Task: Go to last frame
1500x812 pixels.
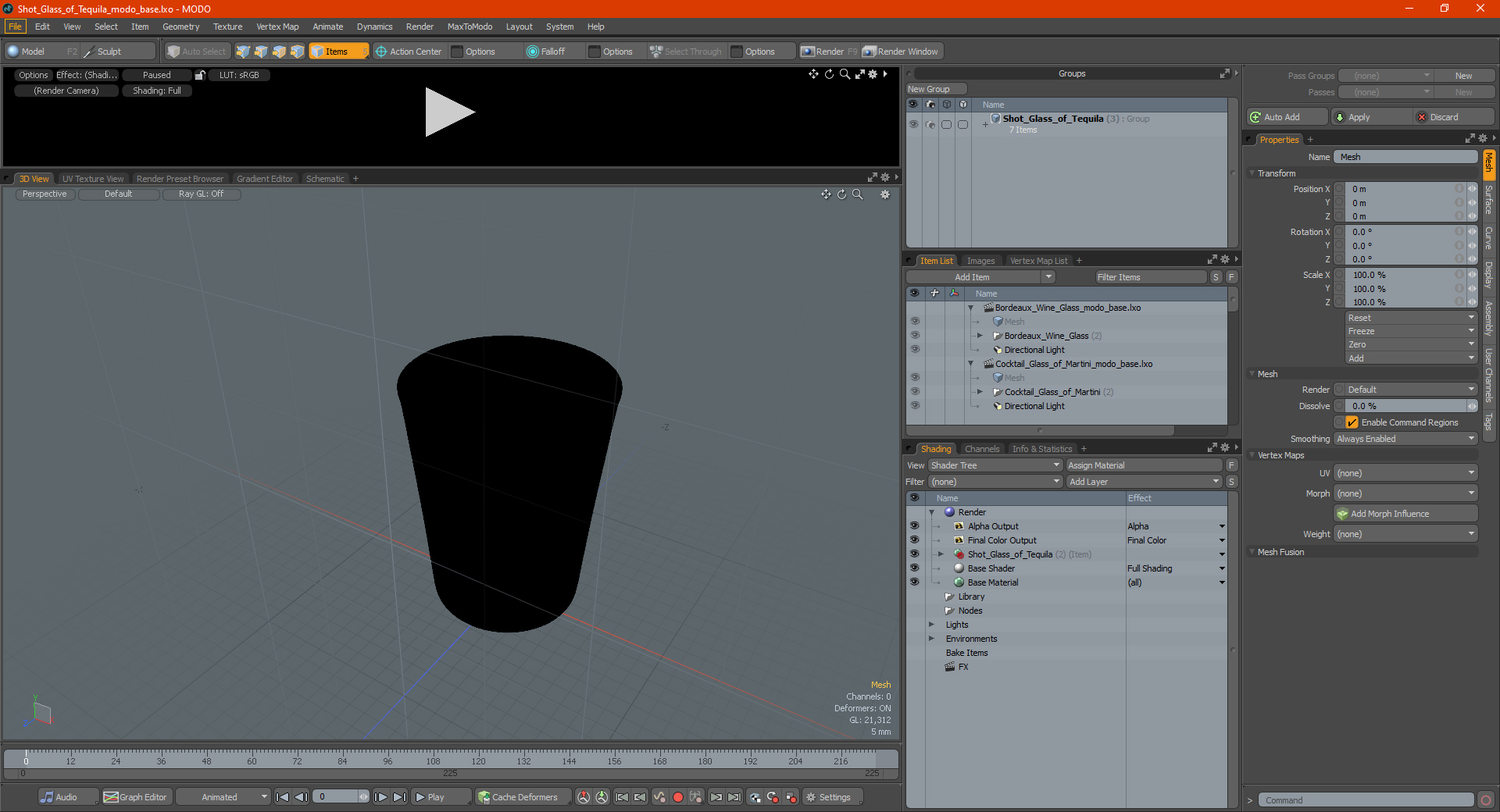Action: pos(399,797)
